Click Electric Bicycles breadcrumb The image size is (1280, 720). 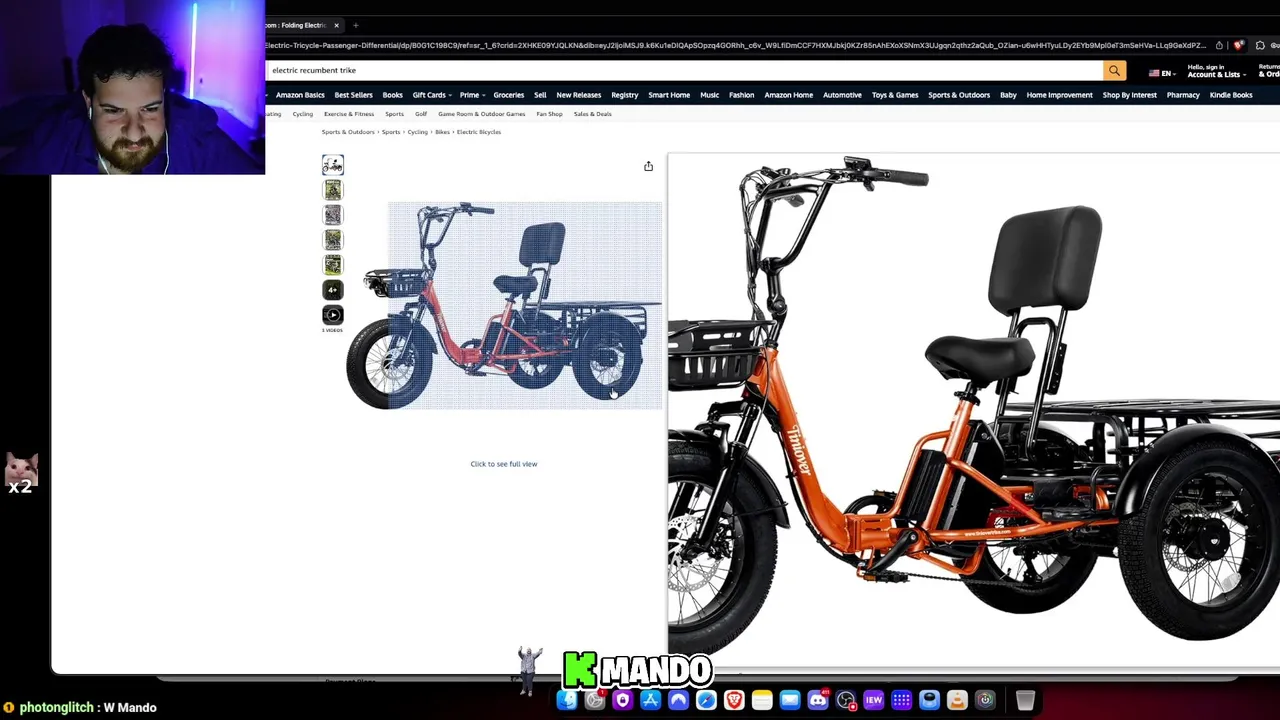point(479,132)
